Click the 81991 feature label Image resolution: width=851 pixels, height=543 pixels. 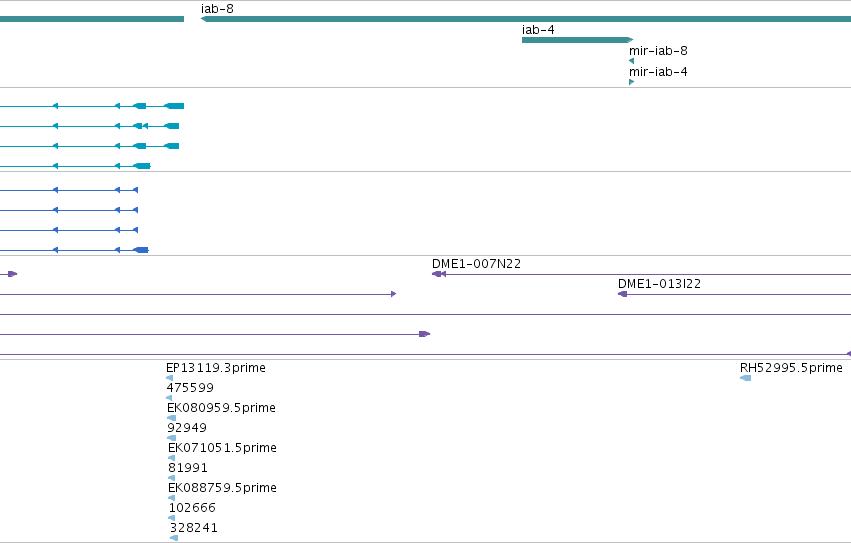188,468
